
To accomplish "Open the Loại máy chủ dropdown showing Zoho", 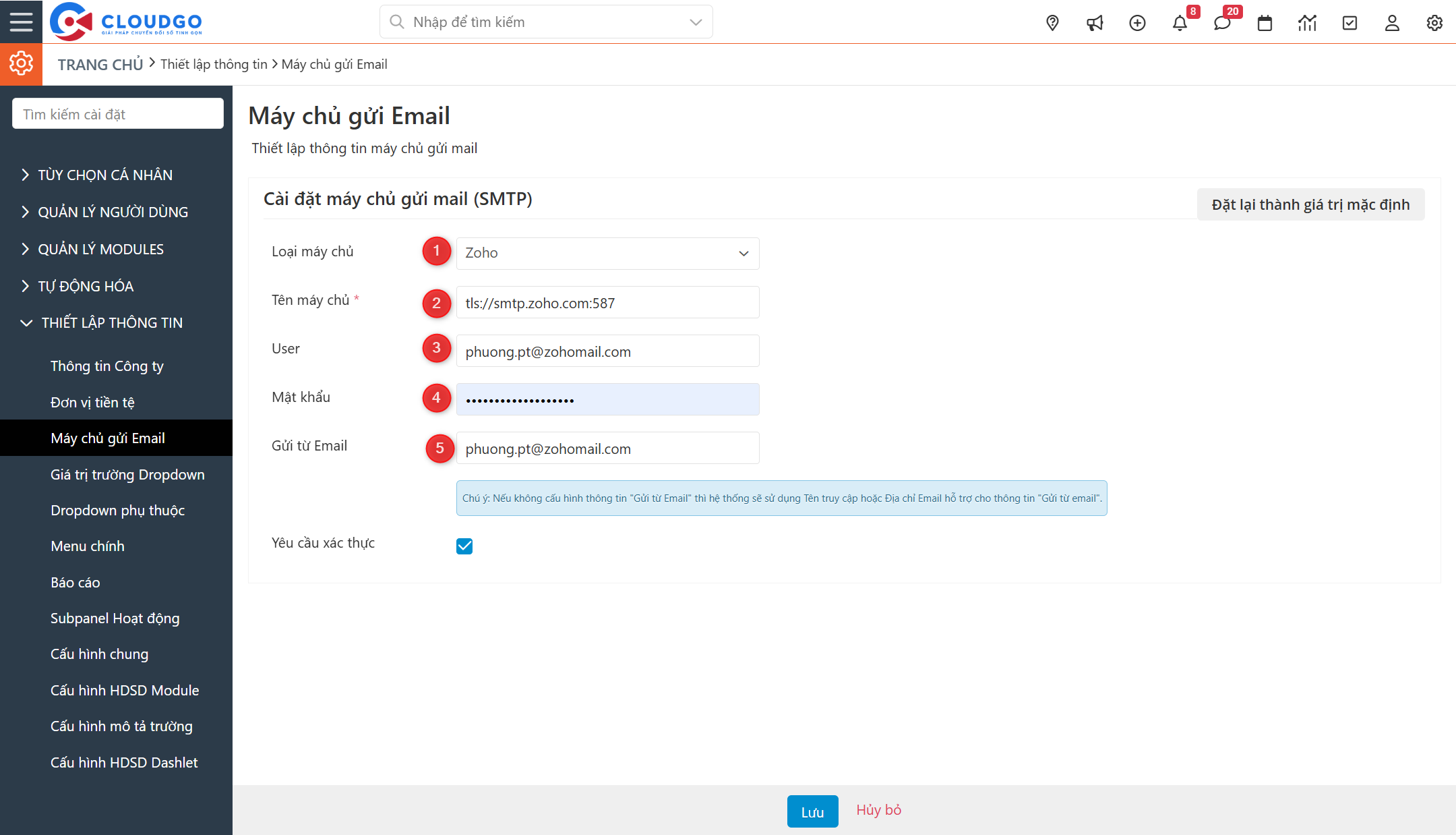I will [606, 253].
